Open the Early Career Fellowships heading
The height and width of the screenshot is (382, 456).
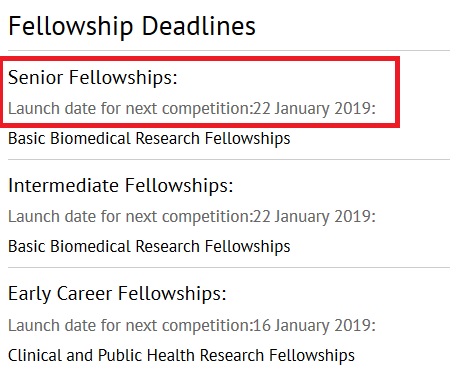pyautogui.click(x=117, y=294)
